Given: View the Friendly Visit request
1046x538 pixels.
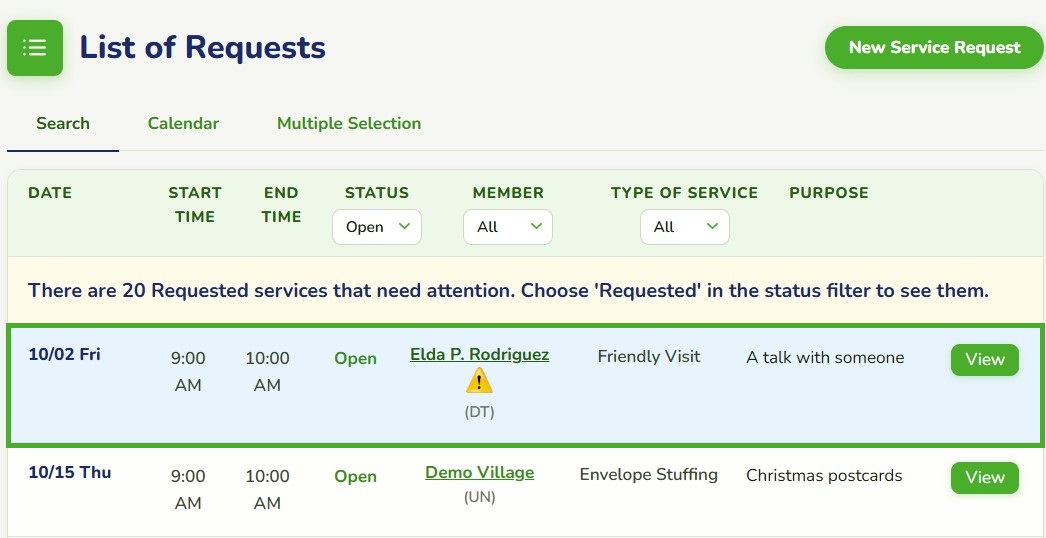Looking at the screenshot, I should [985, 360].
